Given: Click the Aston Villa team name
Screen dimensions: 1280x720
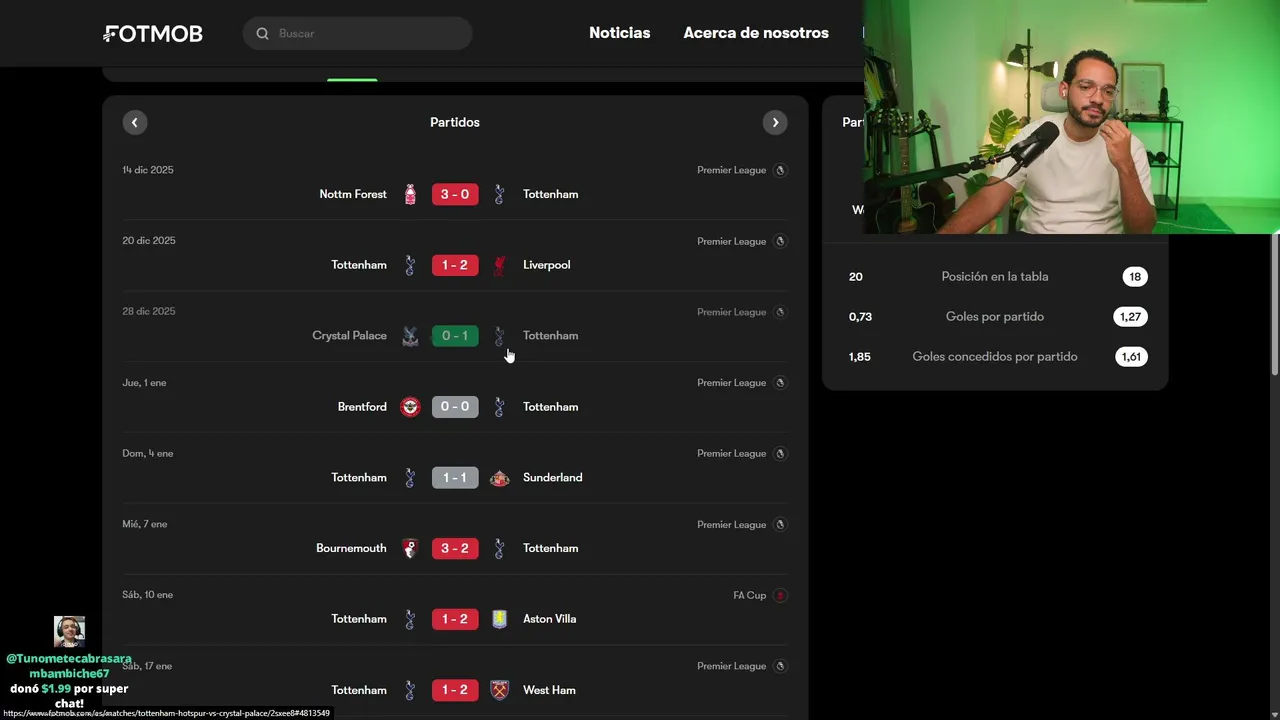Looking at the screenshot, I should [550, 619].
